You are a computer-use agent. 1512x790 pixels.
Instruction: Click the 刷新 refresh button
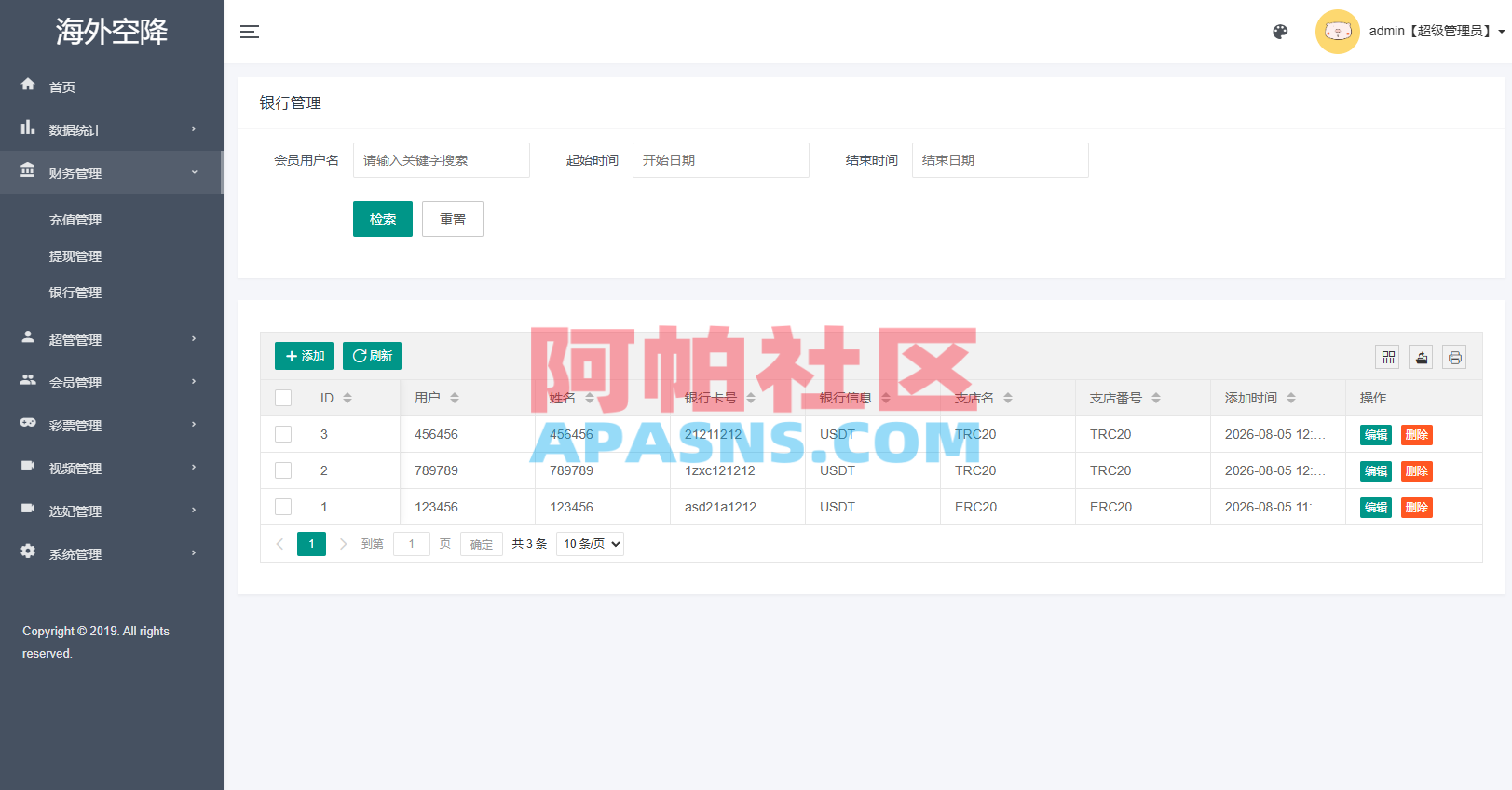(x=372, y=356)
